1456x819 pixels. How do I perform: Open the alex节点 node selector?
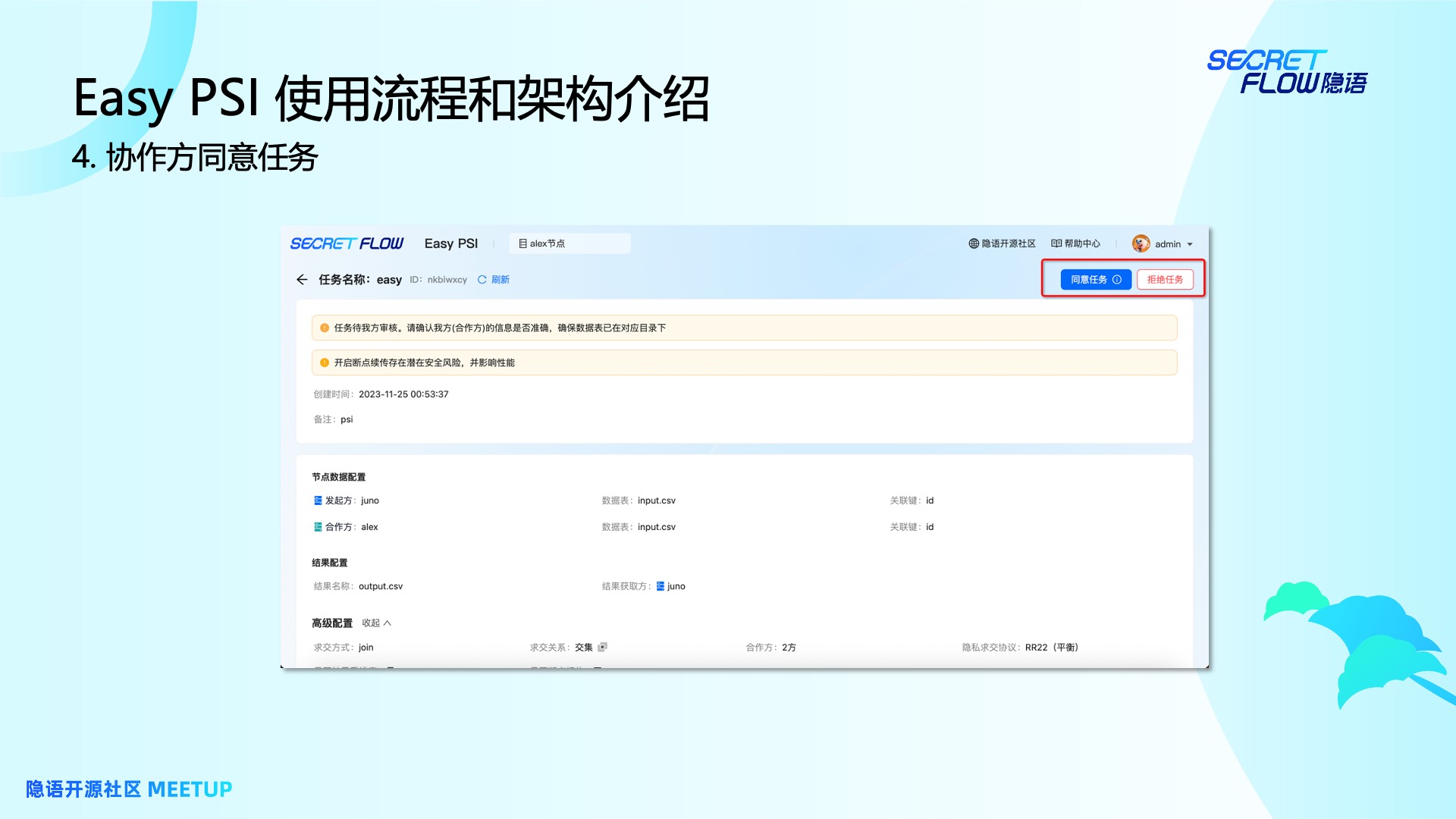tap(570, 244)
